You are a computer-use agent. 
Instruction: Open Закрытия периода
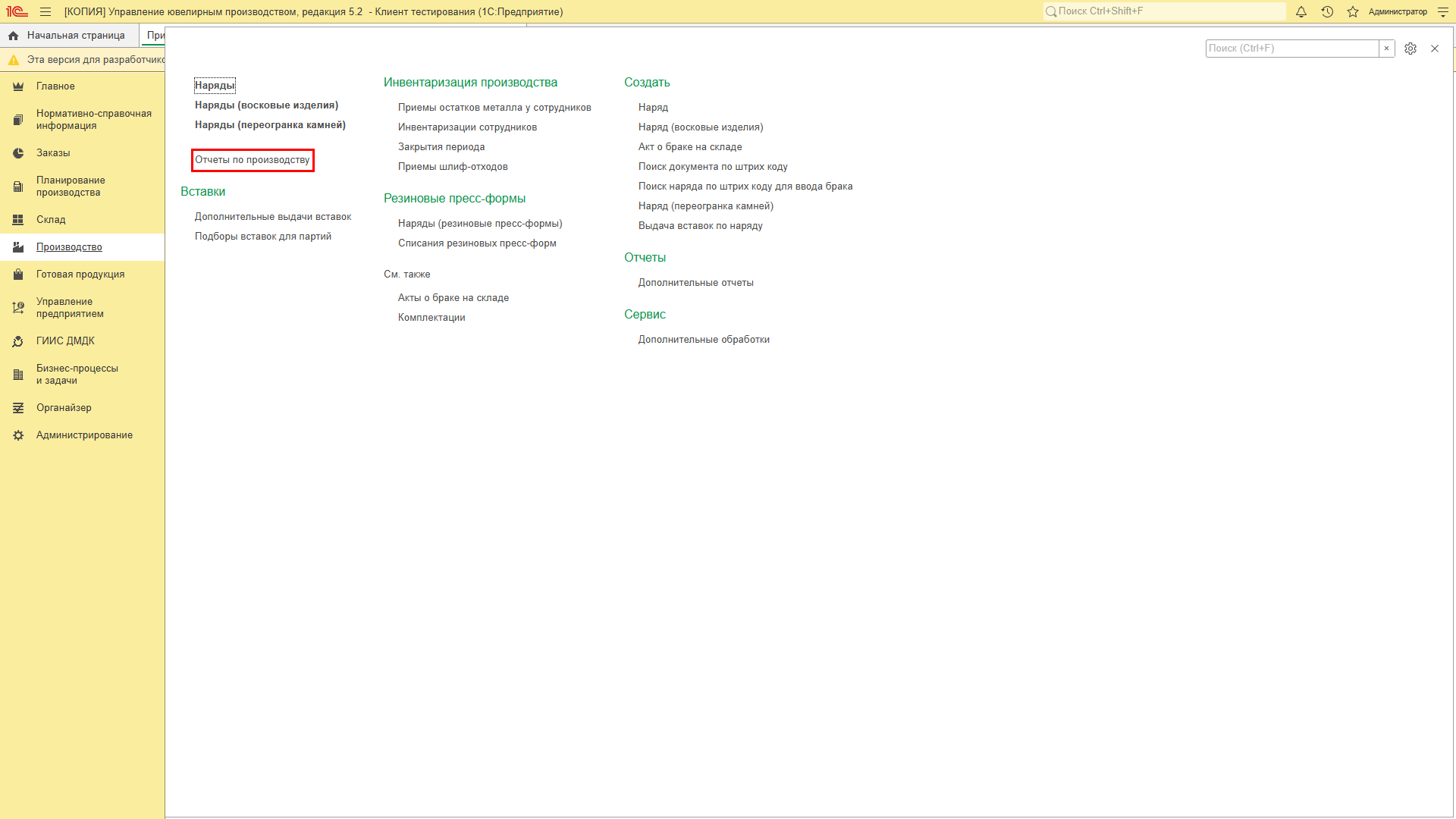(x=441, y=147)
